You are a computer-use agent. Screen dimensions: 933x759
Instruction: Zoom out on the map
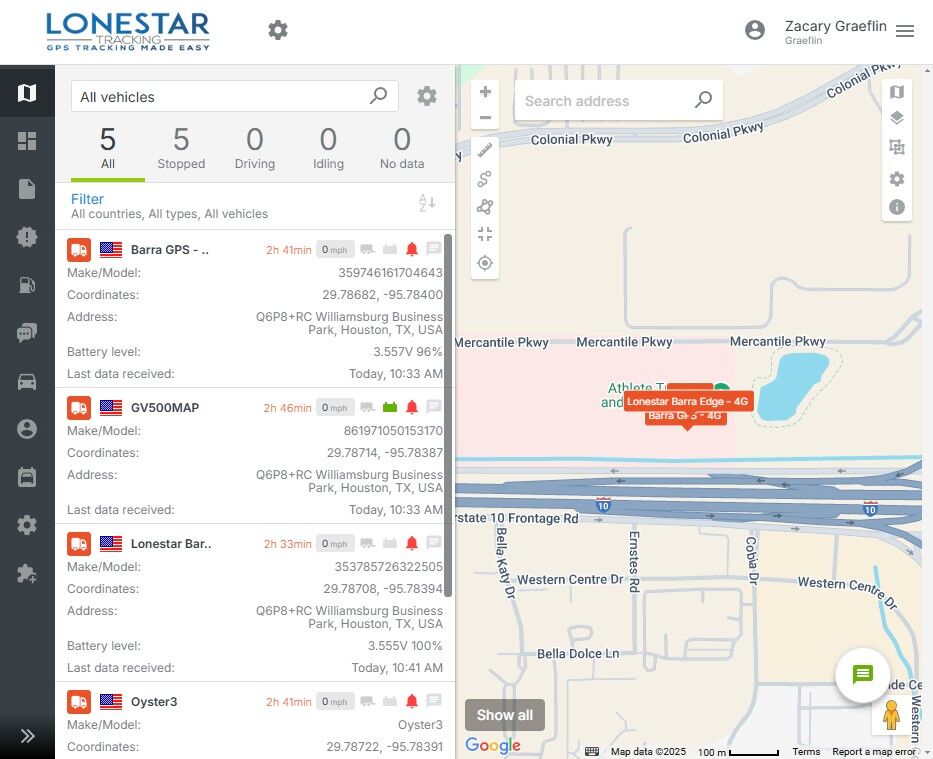pos(485,117)
